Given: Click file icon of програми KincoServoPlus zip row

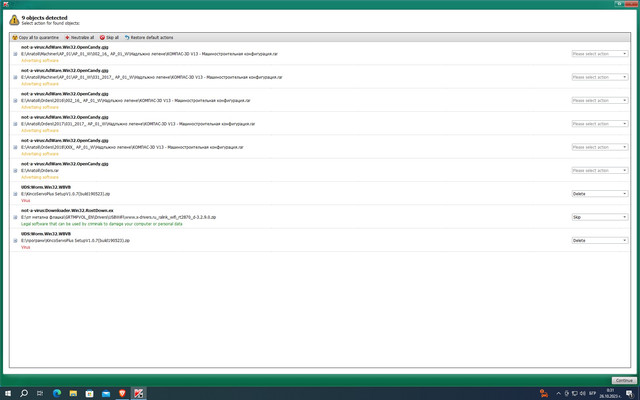Looking at the screenshot, I should point(15,240).
